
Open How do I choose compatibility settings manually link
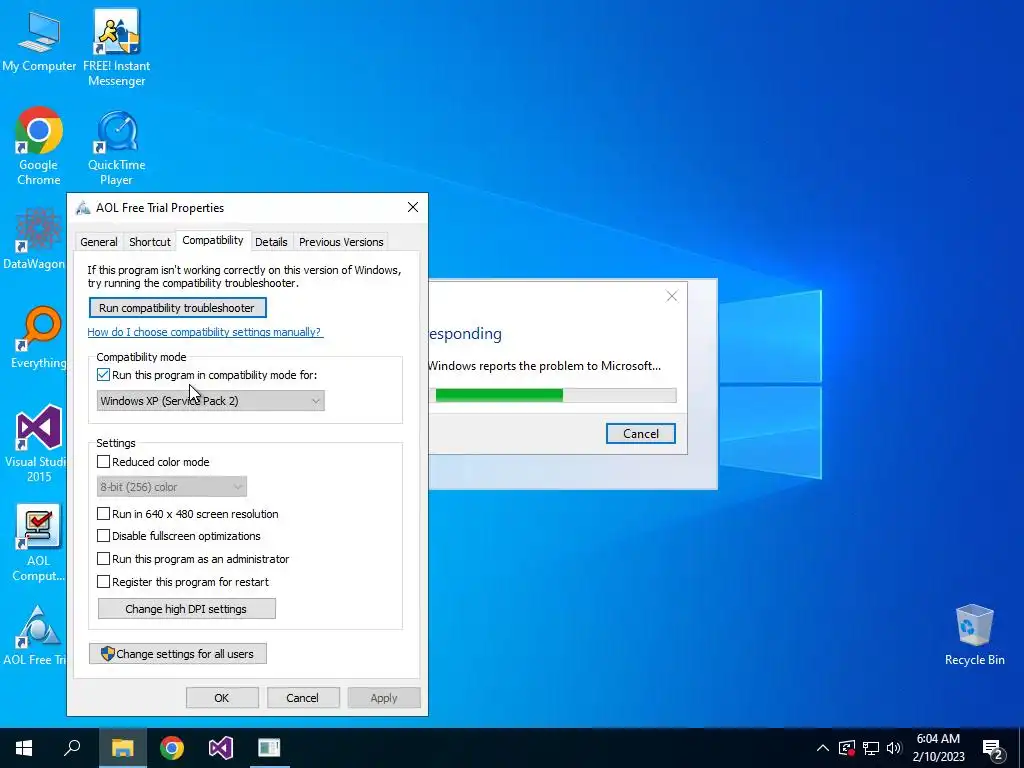205,332
